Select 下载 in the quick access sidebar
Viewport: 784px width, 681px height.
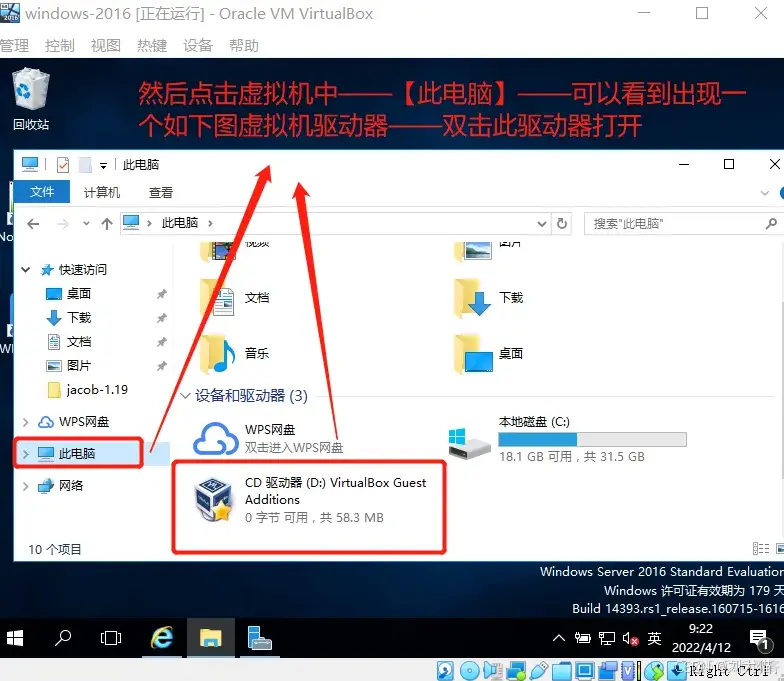[78, 318]
